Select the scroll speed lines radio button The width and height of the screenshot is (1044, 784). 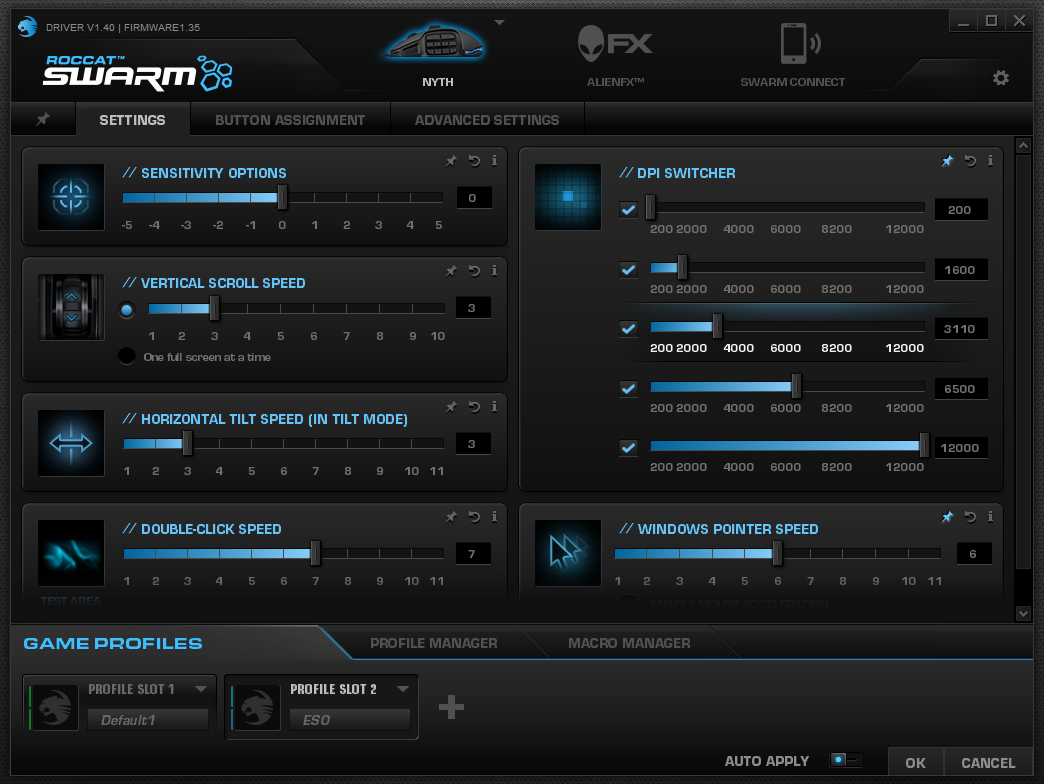coord(127,309)
